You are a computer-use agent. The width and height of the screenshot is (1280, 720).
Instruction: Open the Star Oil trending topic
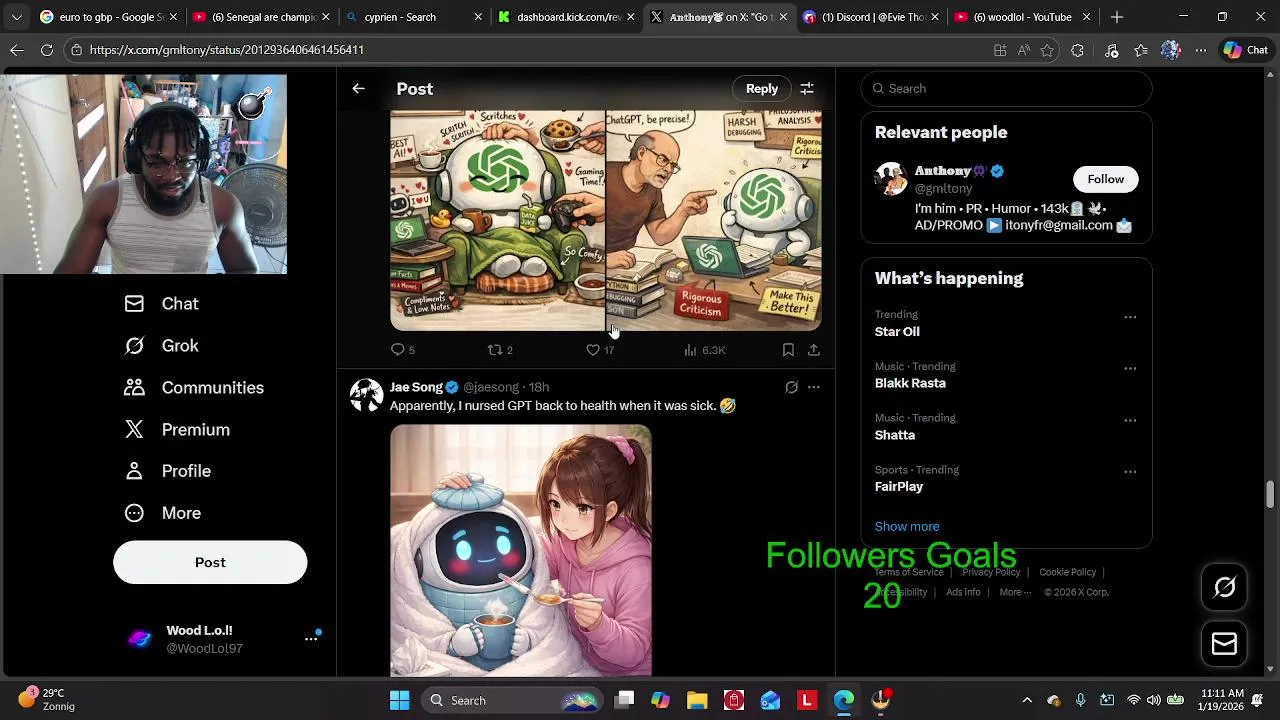(x=897, y=332)
